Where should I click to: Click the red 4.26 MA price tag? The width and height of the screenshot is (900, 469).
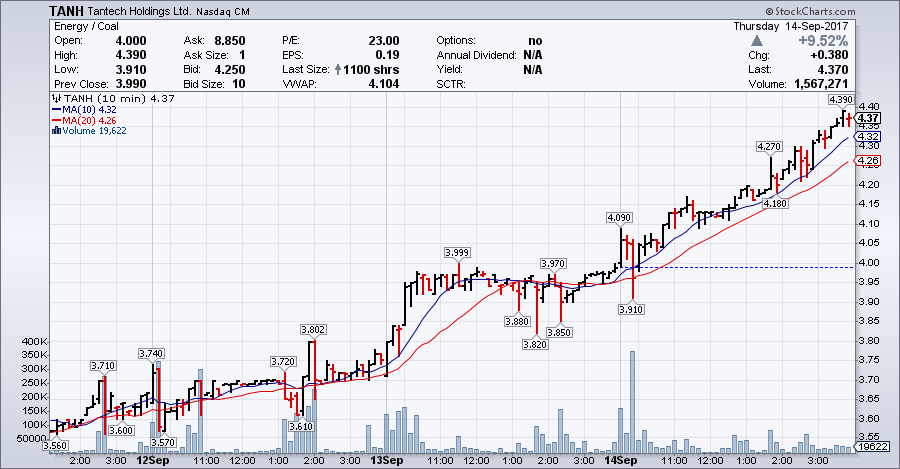[x=867, y=160]
